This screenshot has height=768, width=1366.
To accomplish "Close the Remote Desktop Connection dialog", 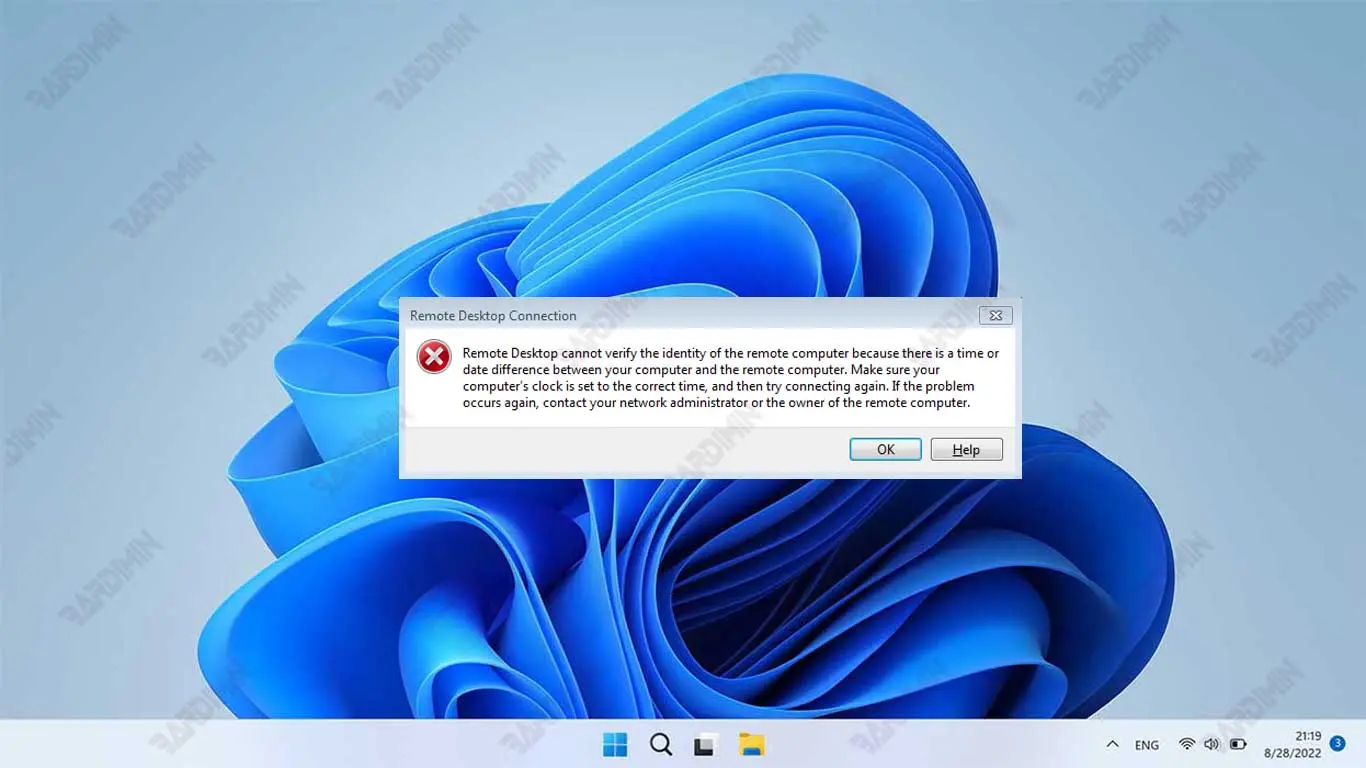I will coord(995,315).
